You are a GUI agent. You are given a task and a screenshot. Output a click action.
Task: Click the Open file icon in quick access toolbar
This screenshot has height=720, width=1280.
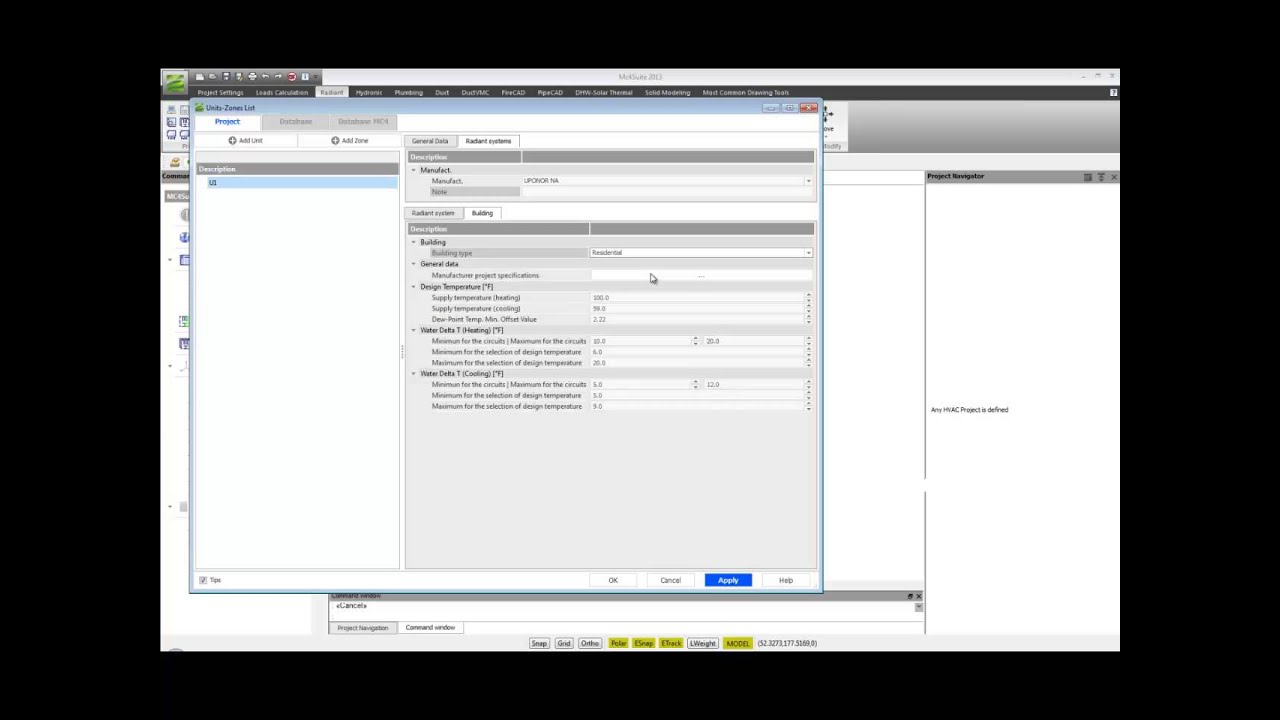click(x=213, y=77)
